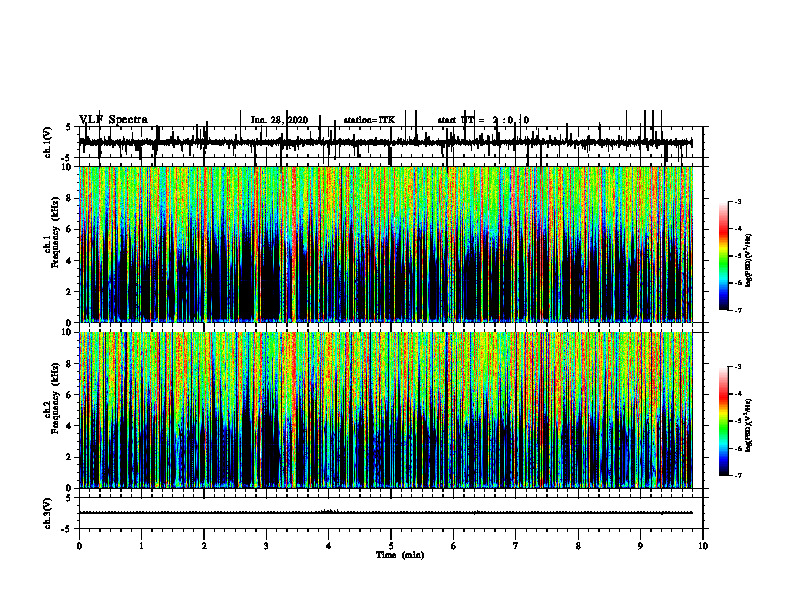Click inside the ch.2 spectrogram panel
This screenshot has width=792, height=612.
tap(386, 410)
